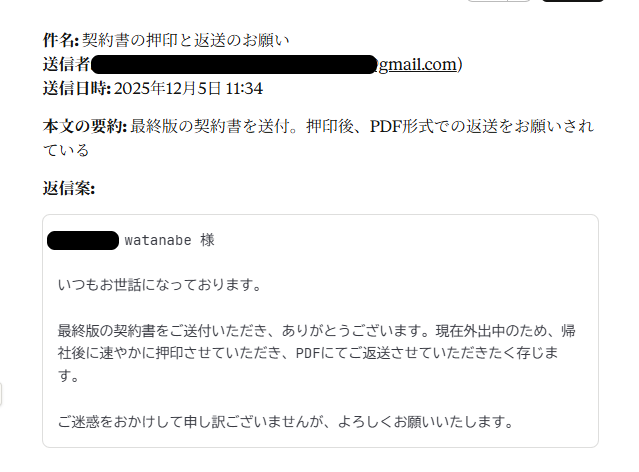This screenshot has height=472, width=639.
Task: Click the 本文の要約 label
Action: (x=85, y=126)
